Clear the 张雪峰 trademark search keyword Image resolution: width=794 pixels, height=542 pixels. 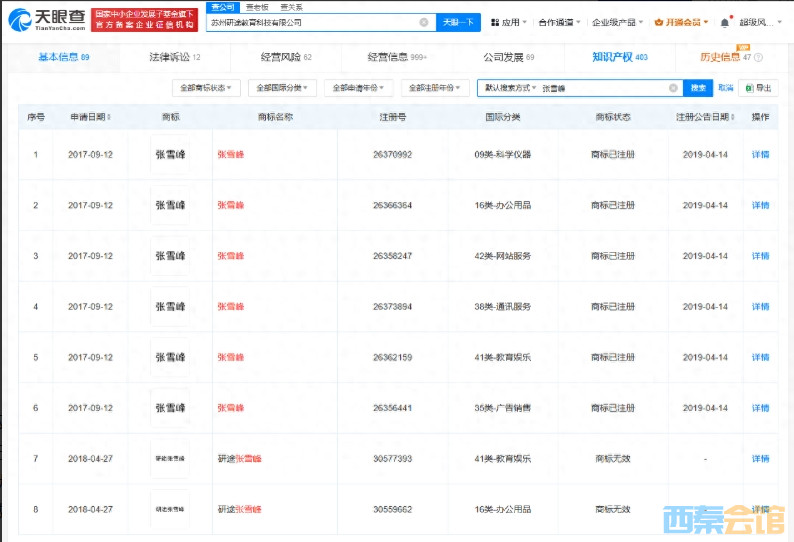[x=673, y=88]
